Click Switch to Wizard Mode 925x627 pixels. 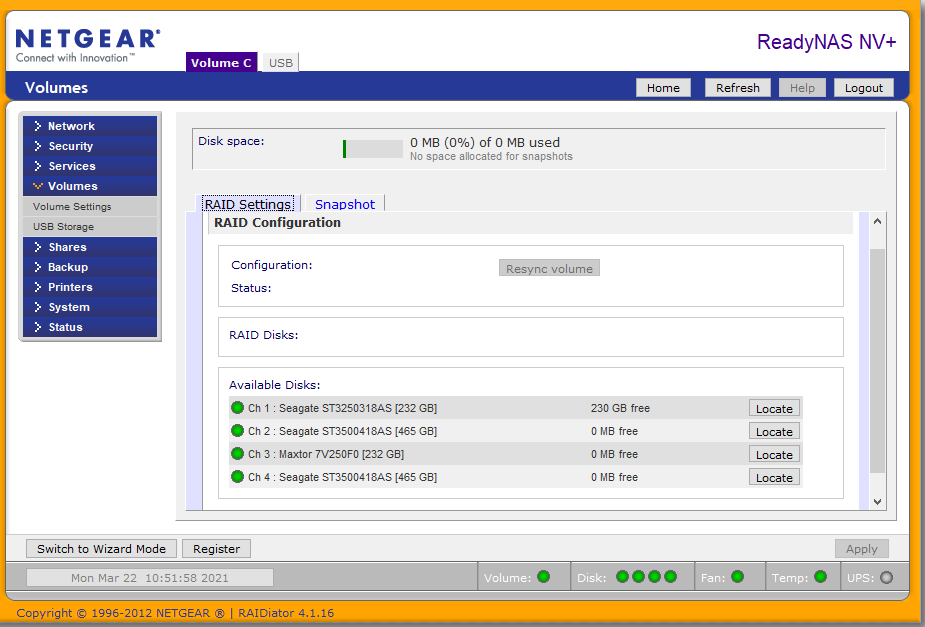point(101,549)
